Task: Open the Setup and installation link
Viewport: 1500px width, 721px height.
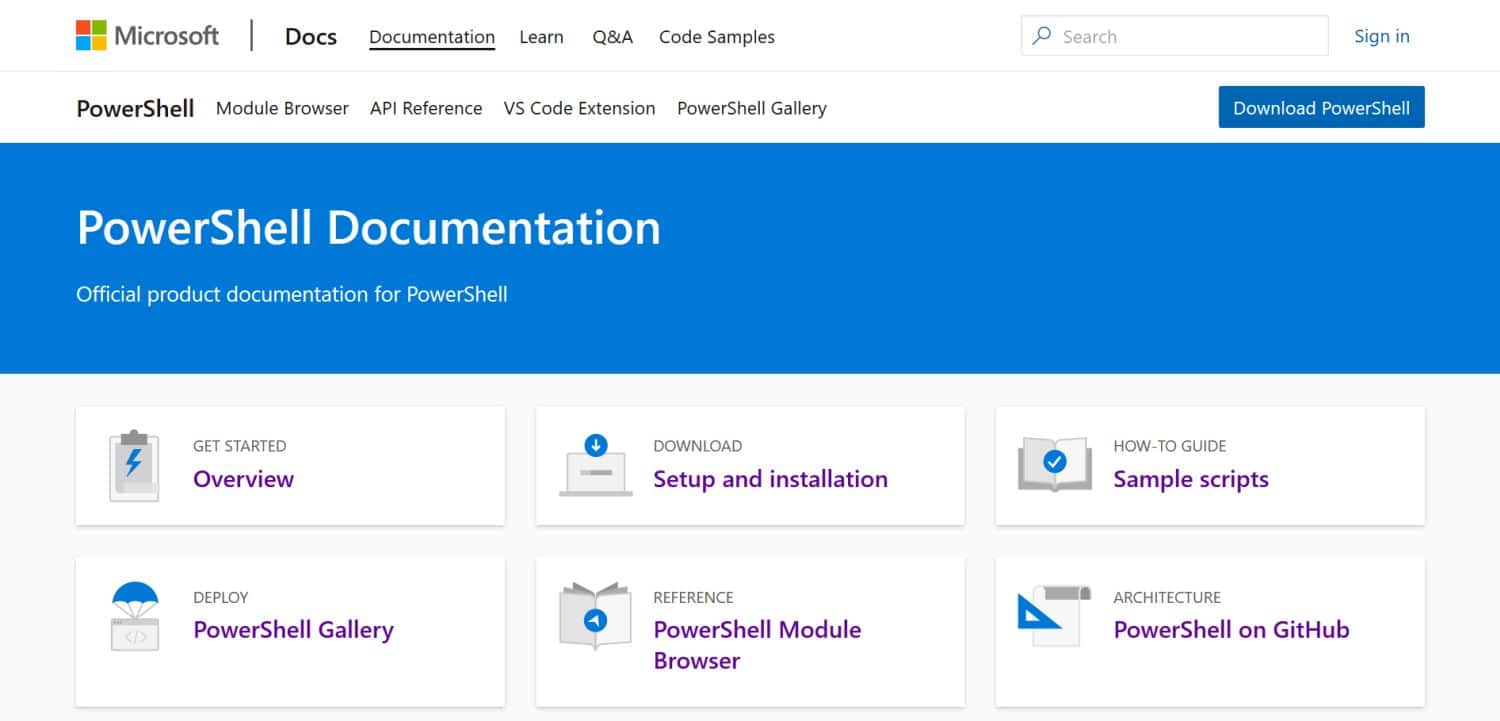Action: tap(770, 479)
